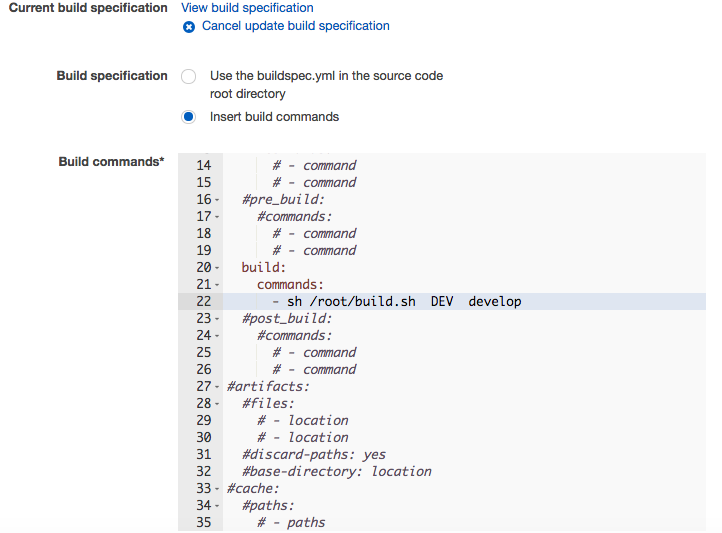Collapse the #commands fold on line 17
Viewport: 722px width, 533px height.
[x=216, y=217]
